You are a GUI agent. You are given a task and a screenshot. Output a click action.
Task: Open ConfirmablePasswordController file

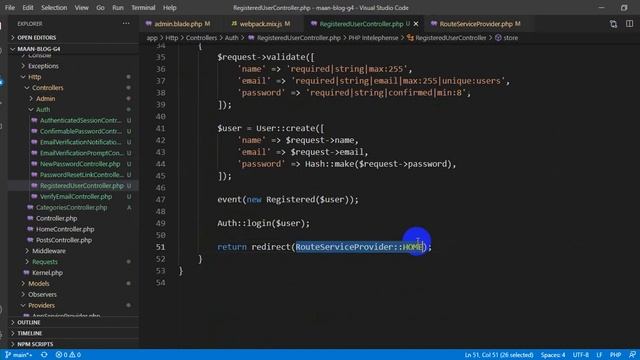[81, 131]
